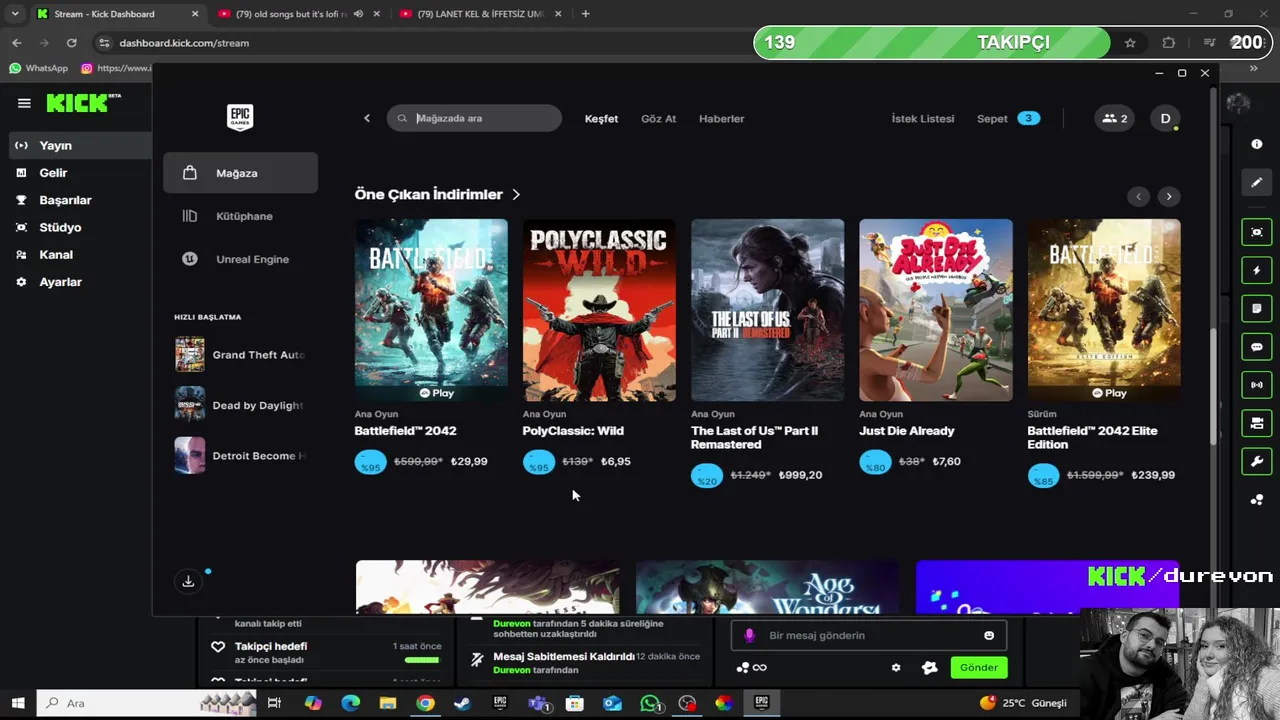Image resolution: width=1280 pixels, height=720 pixels.
Task: Switch to the Göz At tab
Action: tap(658, 118)
